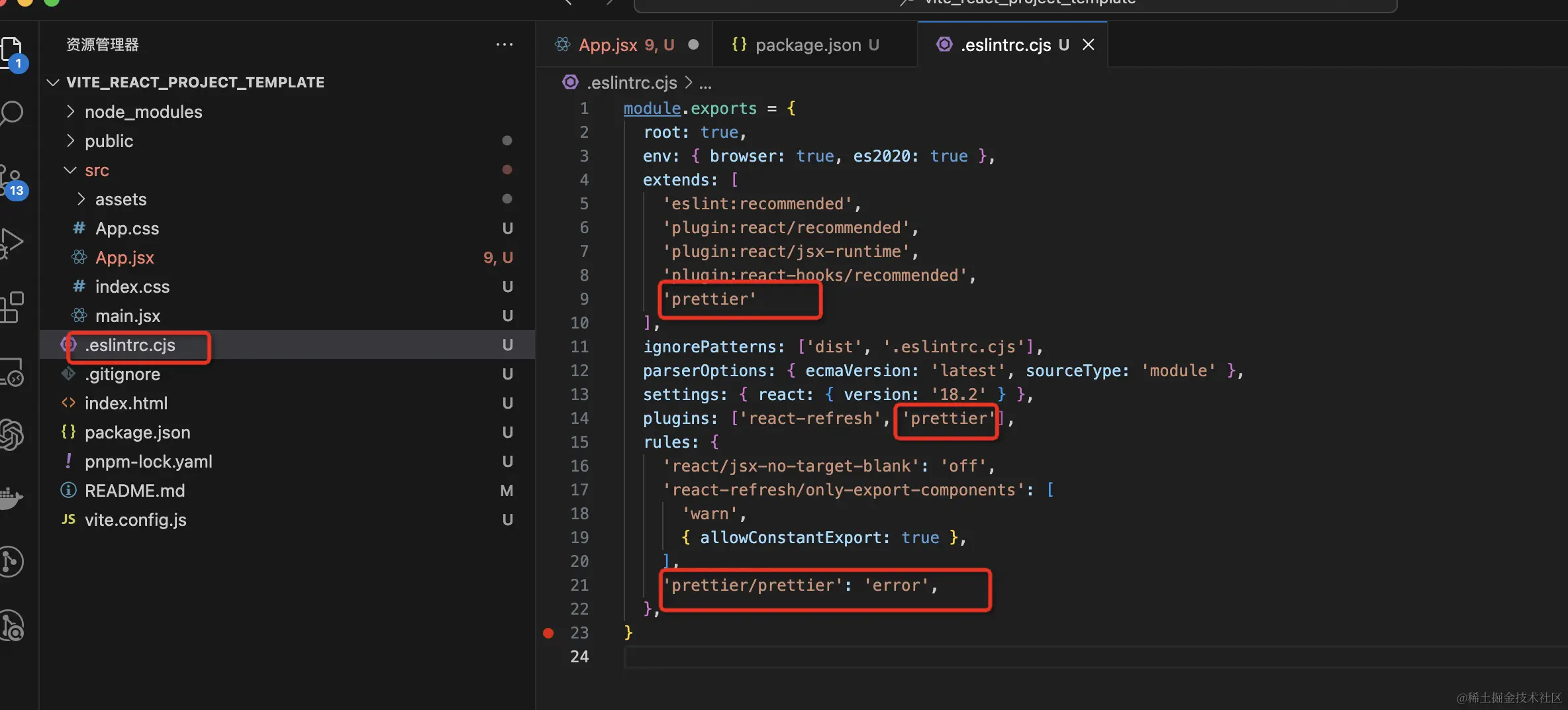Click 'eslint:recommended' on line 5
Screen dimensions: 1568x710
[x=758, y=203]
